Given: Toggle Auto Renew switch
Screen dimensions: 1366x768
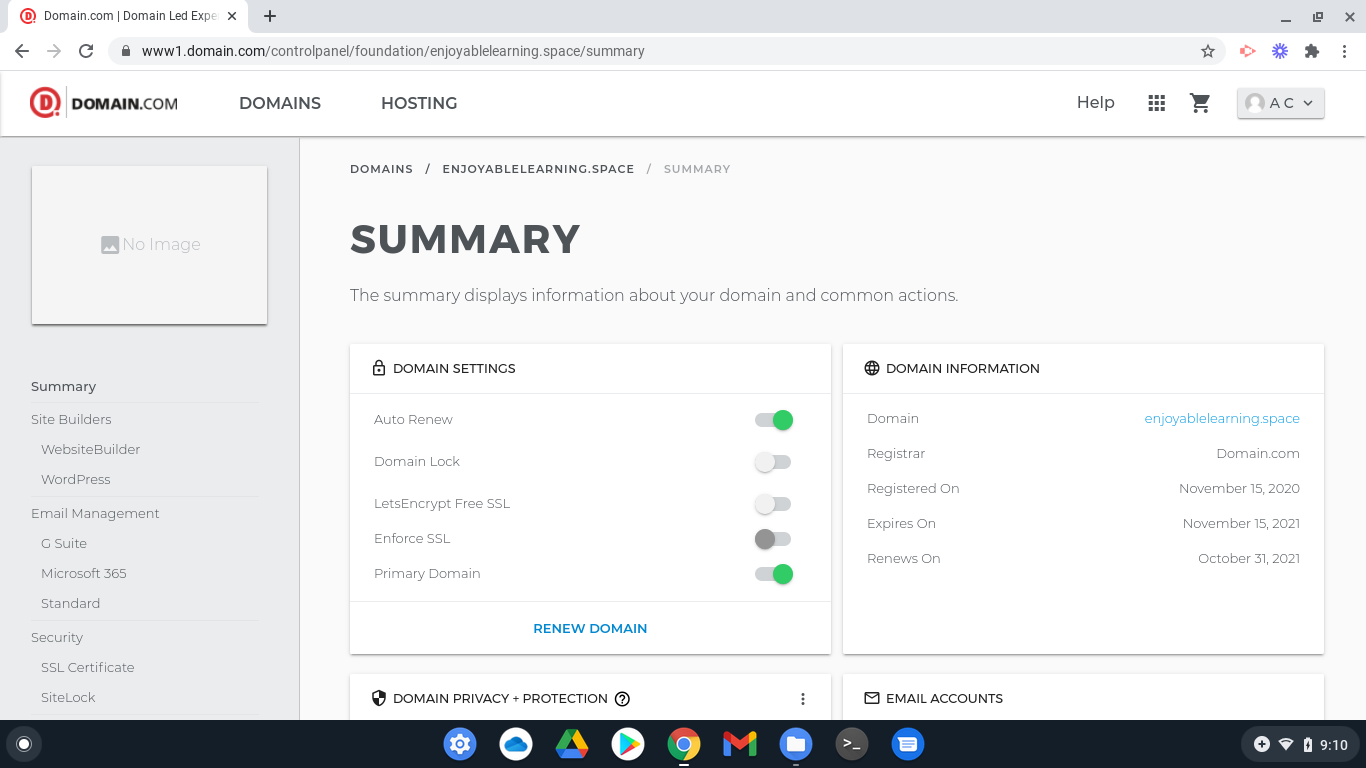Looking at the screenshot, I should (x=774, y=420).
